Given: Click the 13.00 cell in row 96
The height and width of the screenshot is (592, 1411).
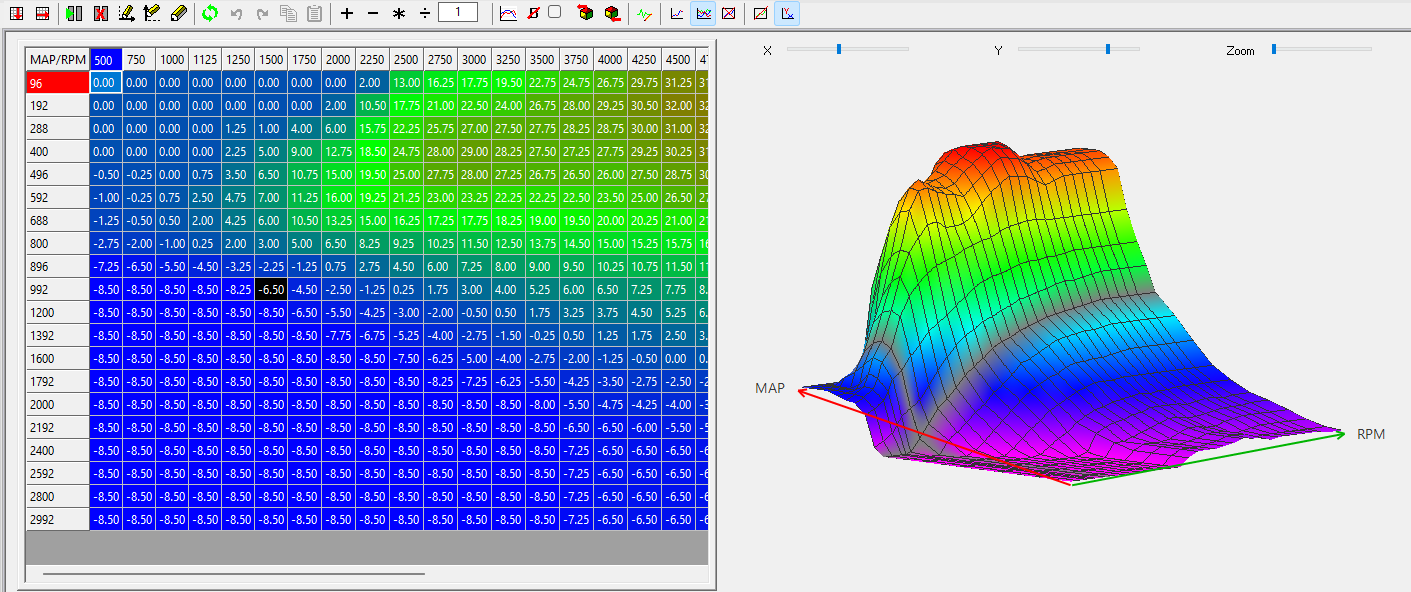Looking at the screenshot, I should point(406,83).
